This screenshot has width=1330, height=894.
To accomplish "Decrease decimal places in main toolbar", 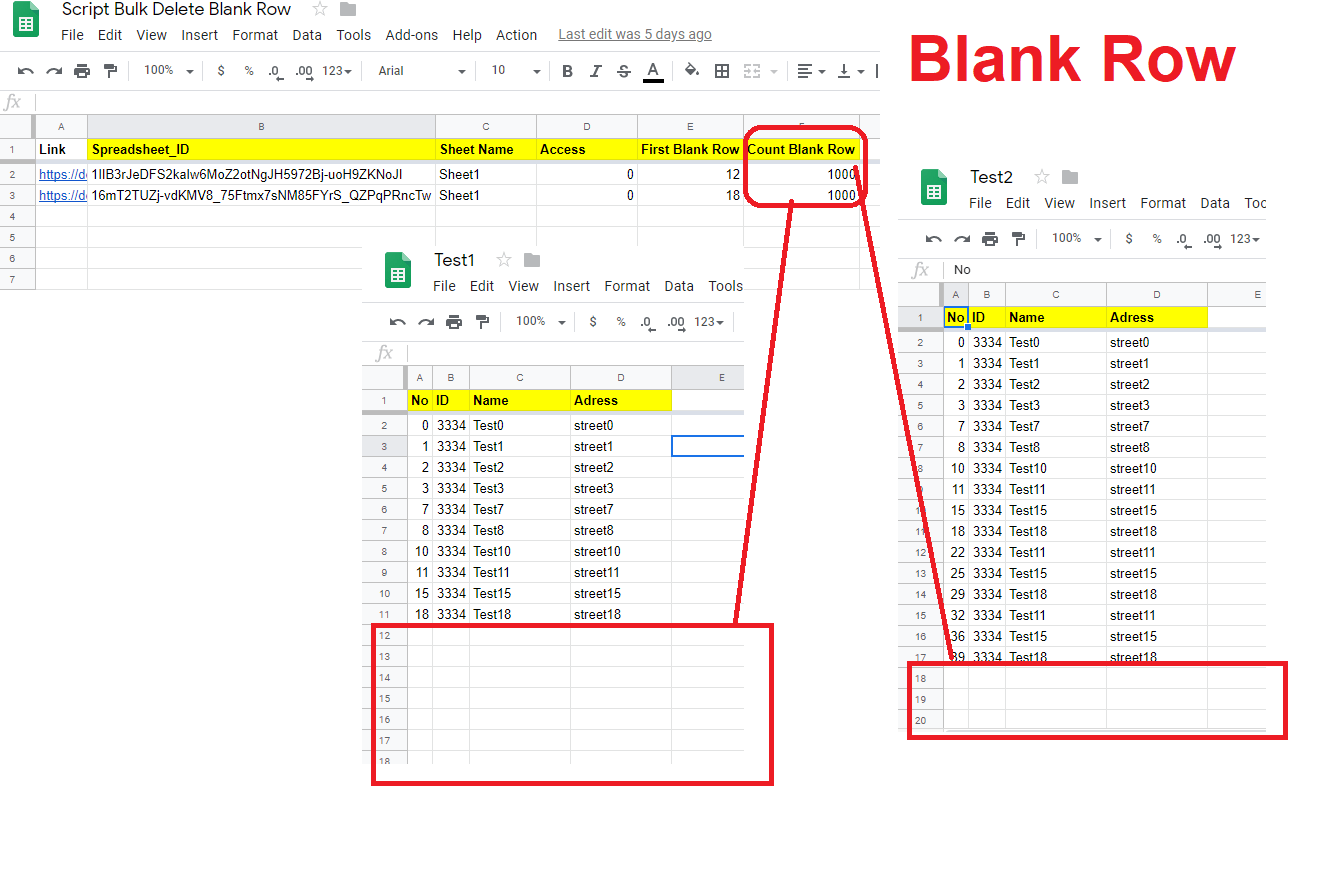I will tap(276, 71).
